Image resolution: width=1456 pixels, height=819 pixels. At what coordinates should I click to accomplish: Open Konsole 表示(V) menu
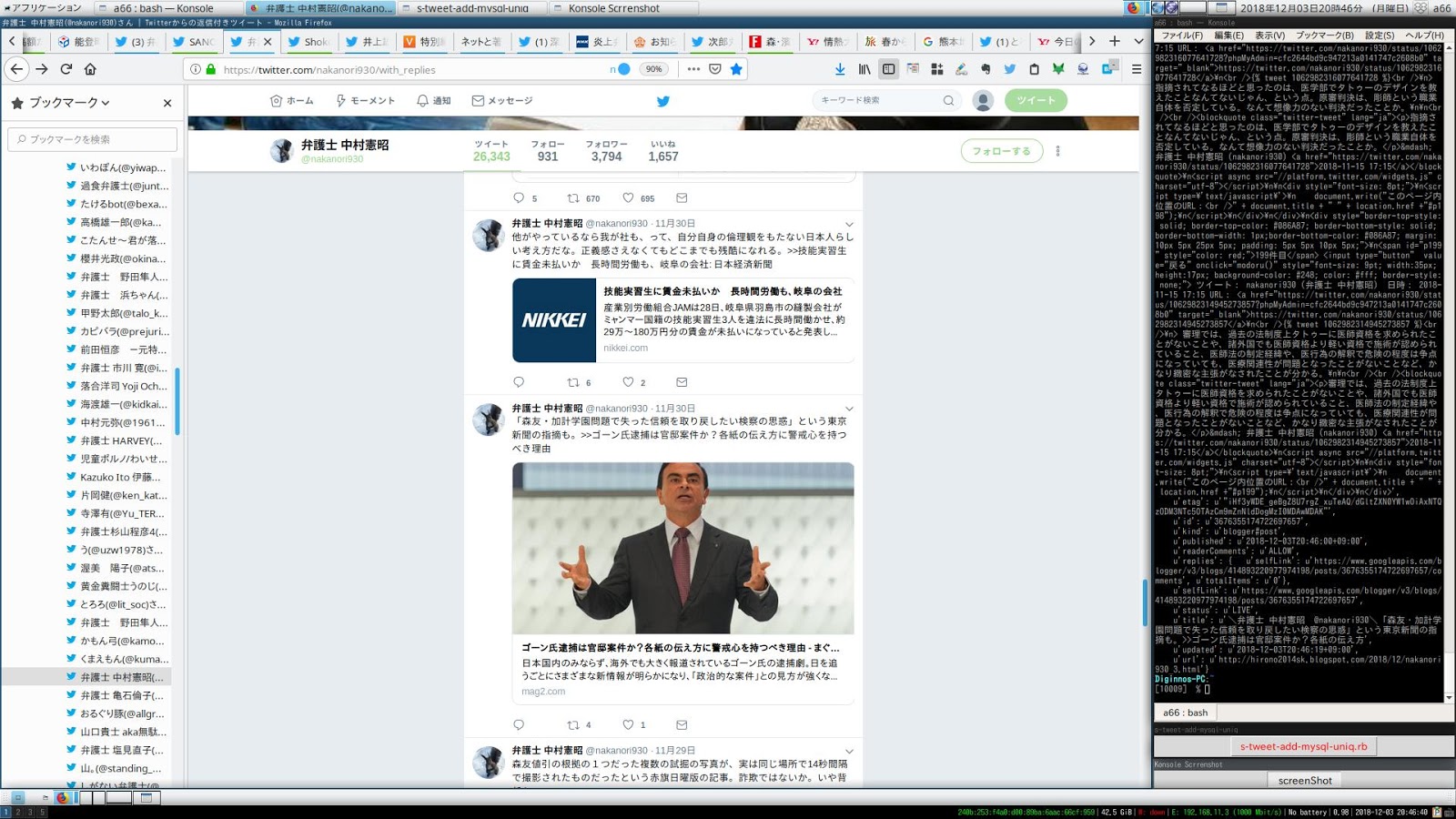1269,35
